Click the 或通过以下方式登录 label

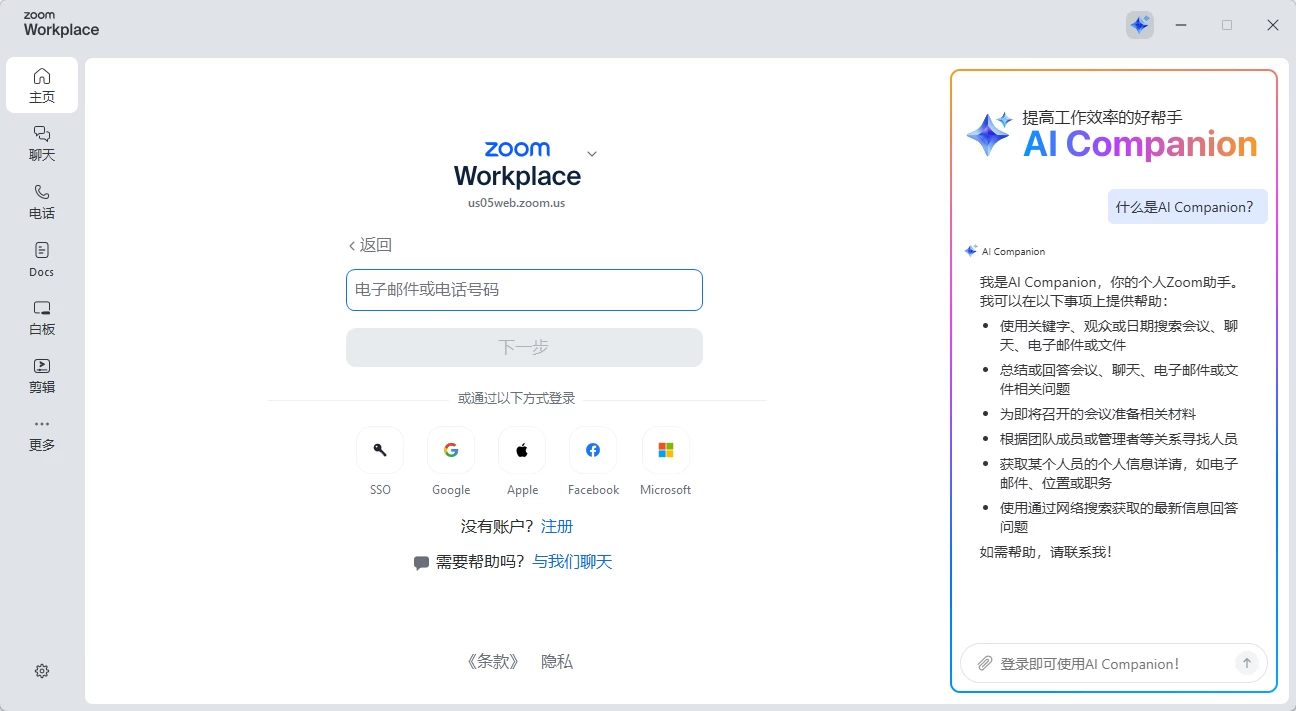517,398
